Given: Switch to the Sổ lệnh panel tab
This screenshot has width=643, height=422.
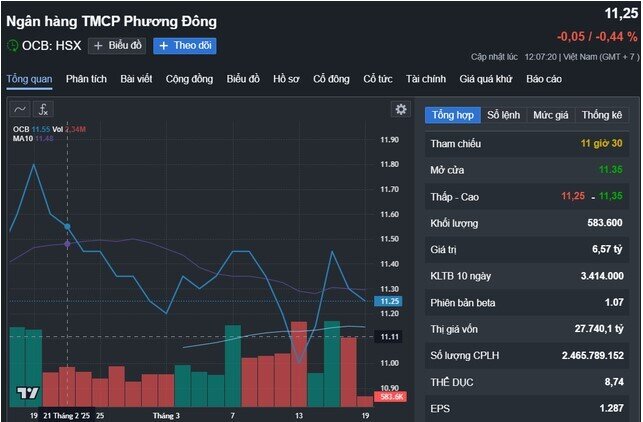Looking at the screenshot, I should (504, 115).
